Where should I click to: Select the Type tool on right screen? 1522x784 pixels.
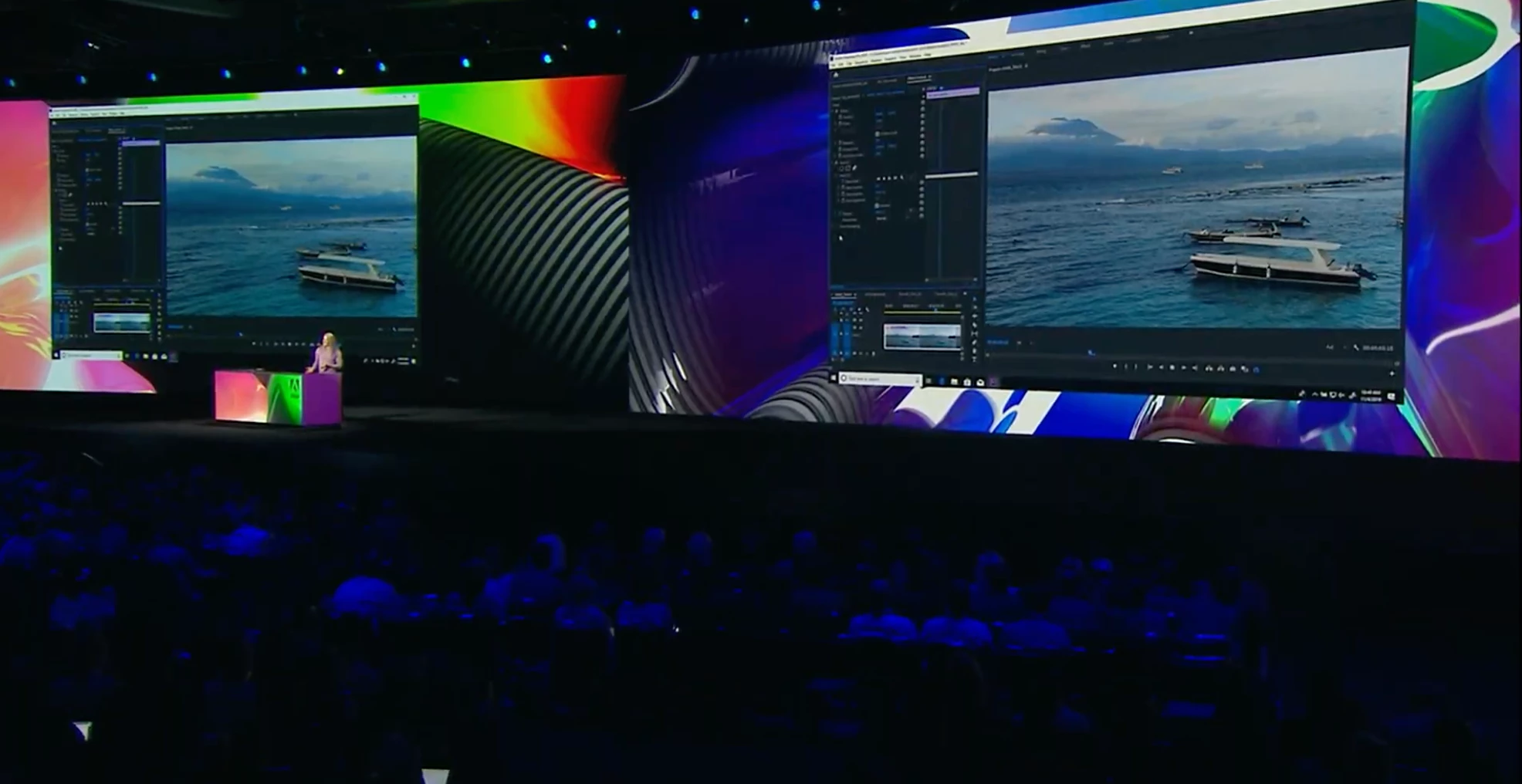[975, 359]
